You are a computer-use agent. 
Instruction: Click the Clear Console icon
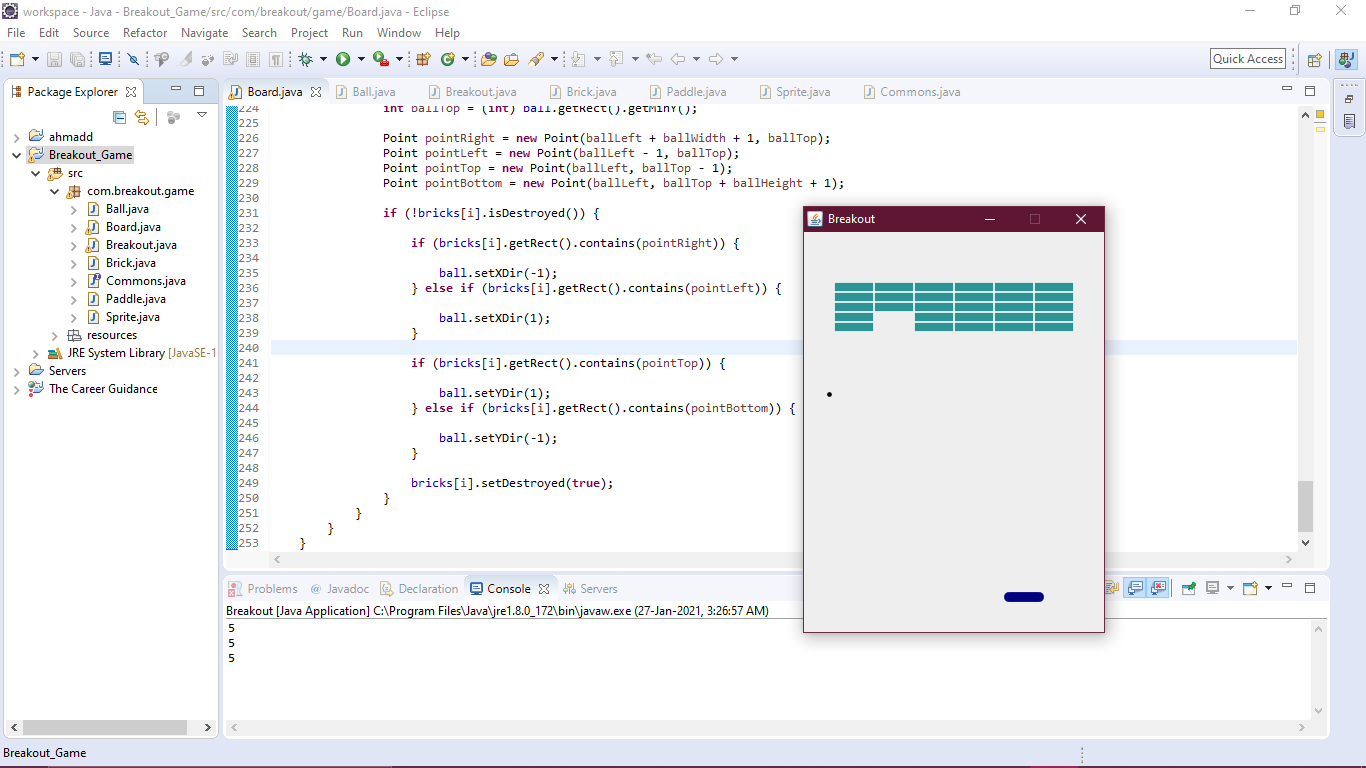click(1112, 588)
